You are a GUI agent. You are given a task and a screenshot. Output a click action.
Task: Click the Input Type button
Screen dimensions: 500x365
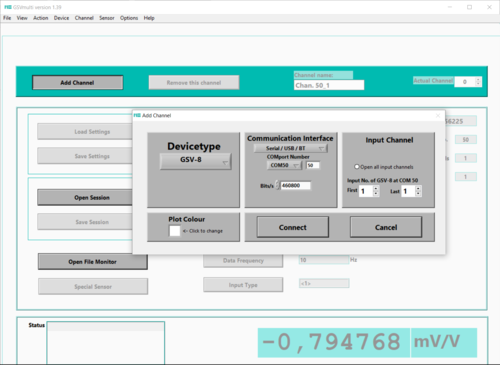[x=243, y=285]
